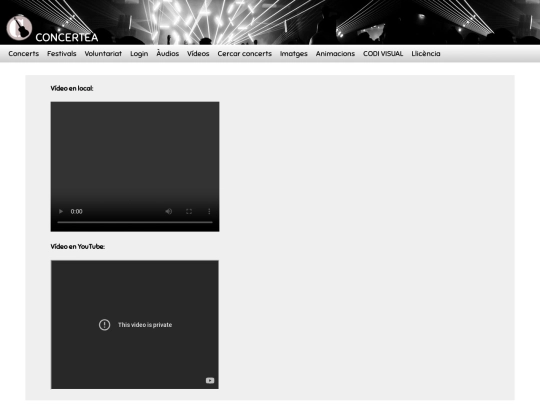The image size is (540, 405).
Task: Select the Vídeos menu item
Action: [x=198, y=53]
